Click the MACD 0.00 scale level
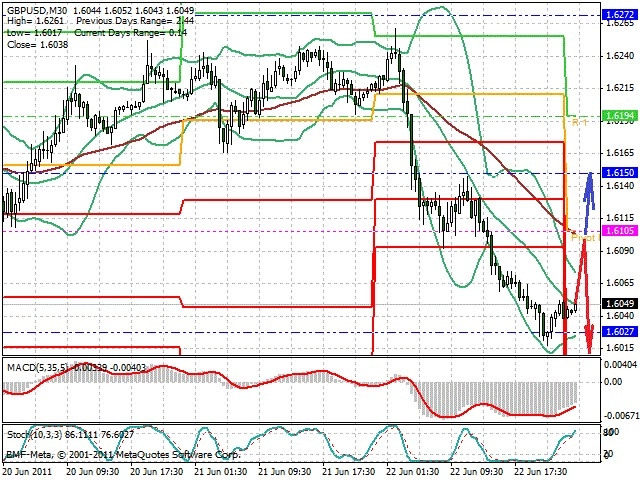This screenshot has height=480, width=640. pyautogui.click(x=613, y=382)
